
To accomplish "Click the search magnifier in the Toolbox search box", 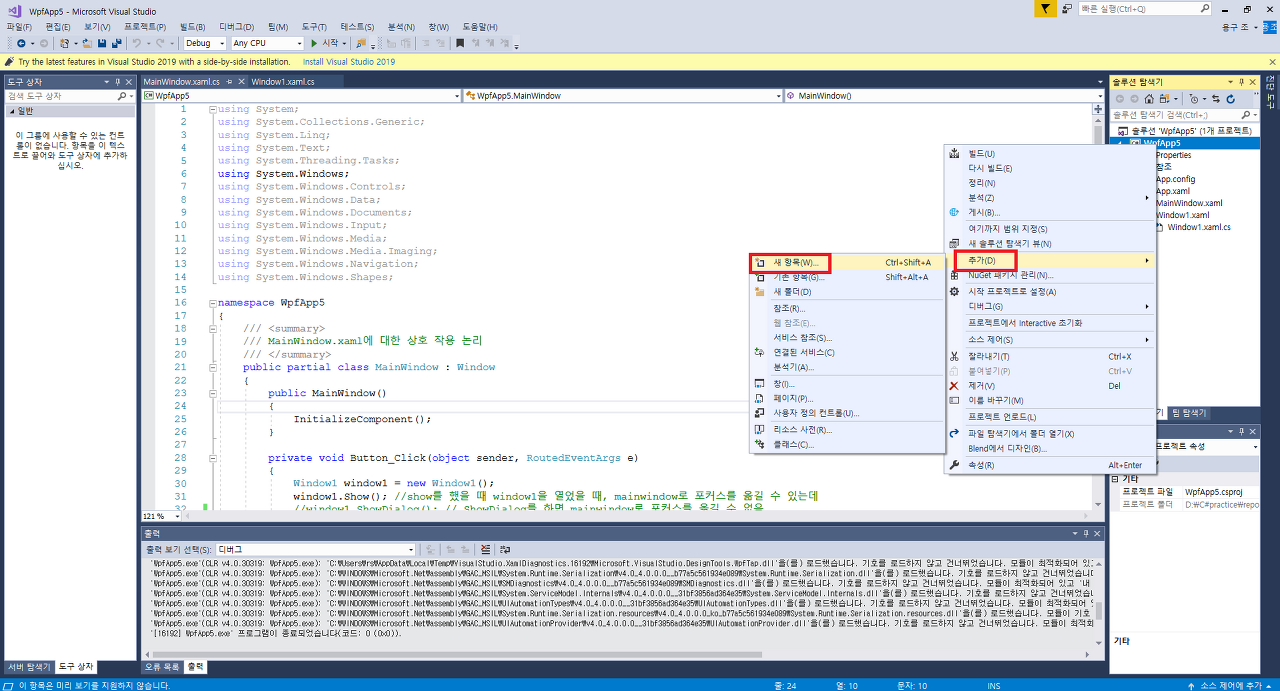I will pos(122,96).
